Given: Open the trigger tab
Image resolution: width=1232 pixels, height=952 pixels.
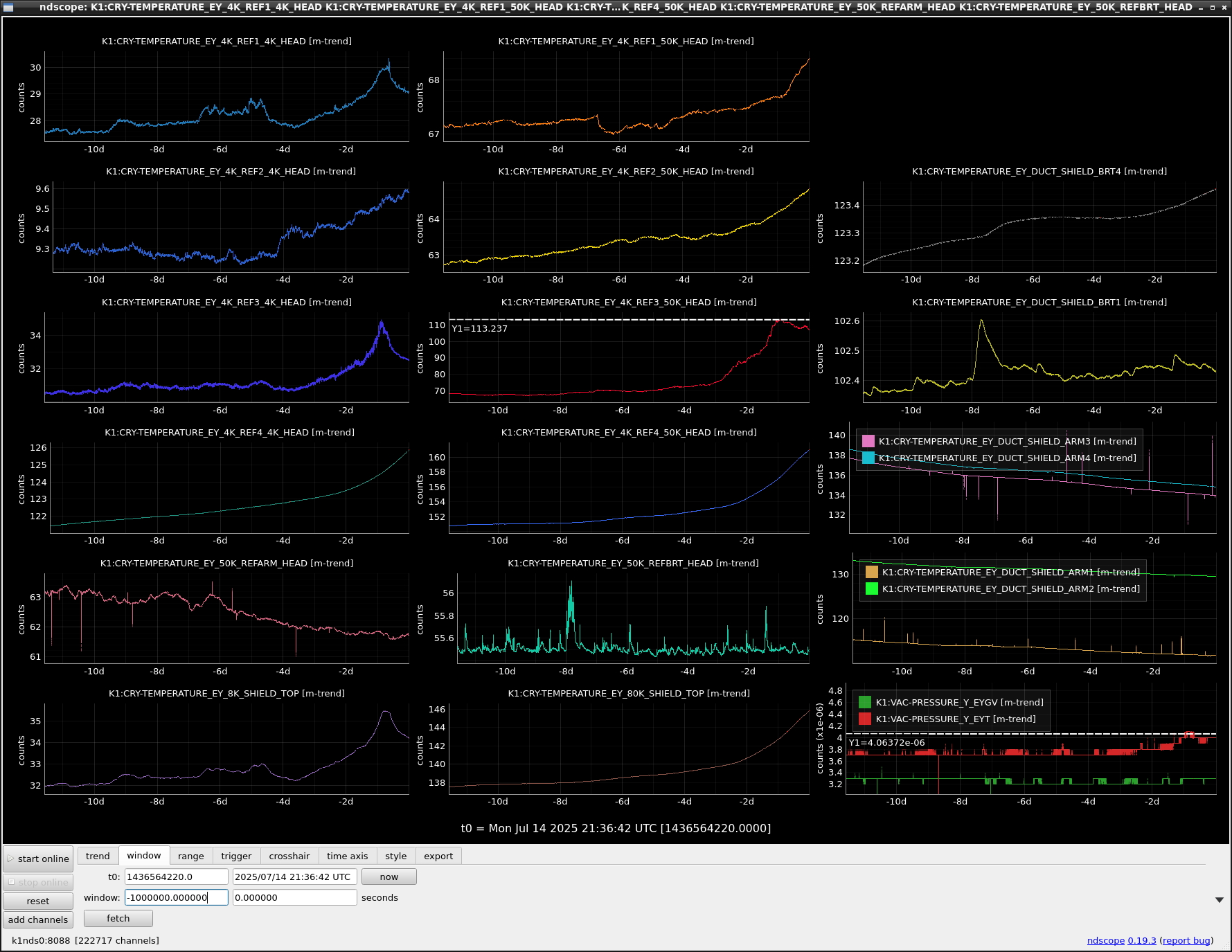Looking at the screenshot, I should coord(236,856).
